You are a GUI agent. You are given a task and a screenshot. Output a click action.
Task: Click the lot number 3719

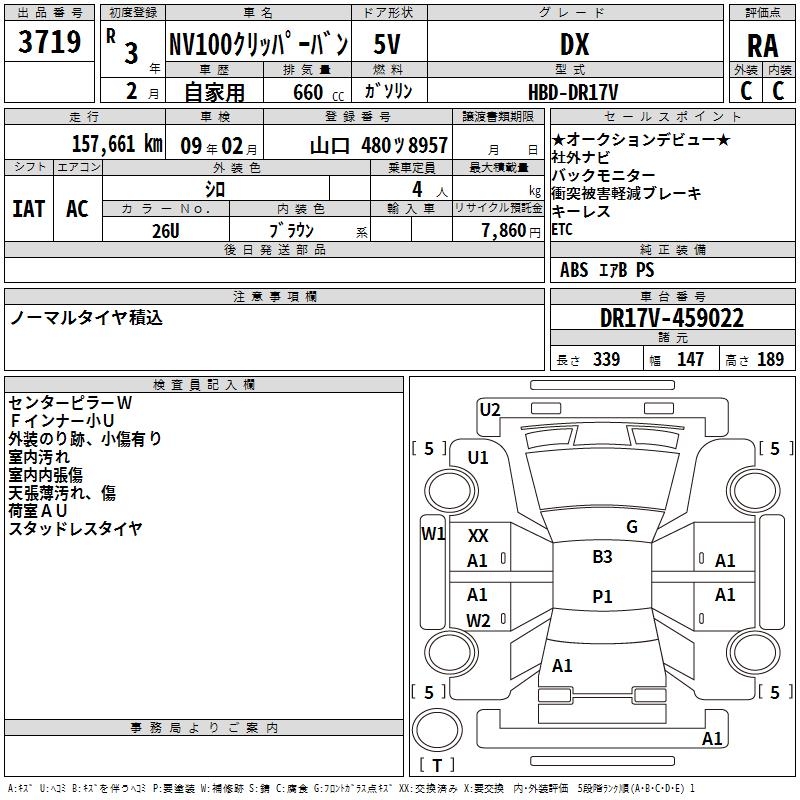[50, 44]
